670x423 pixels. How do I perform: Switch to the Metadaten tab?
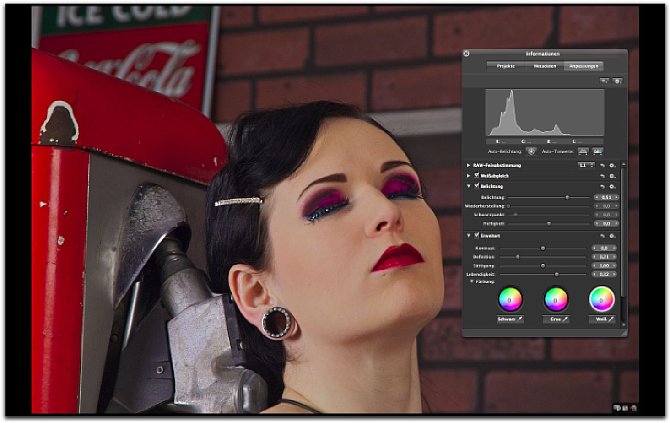pos(545,66)
